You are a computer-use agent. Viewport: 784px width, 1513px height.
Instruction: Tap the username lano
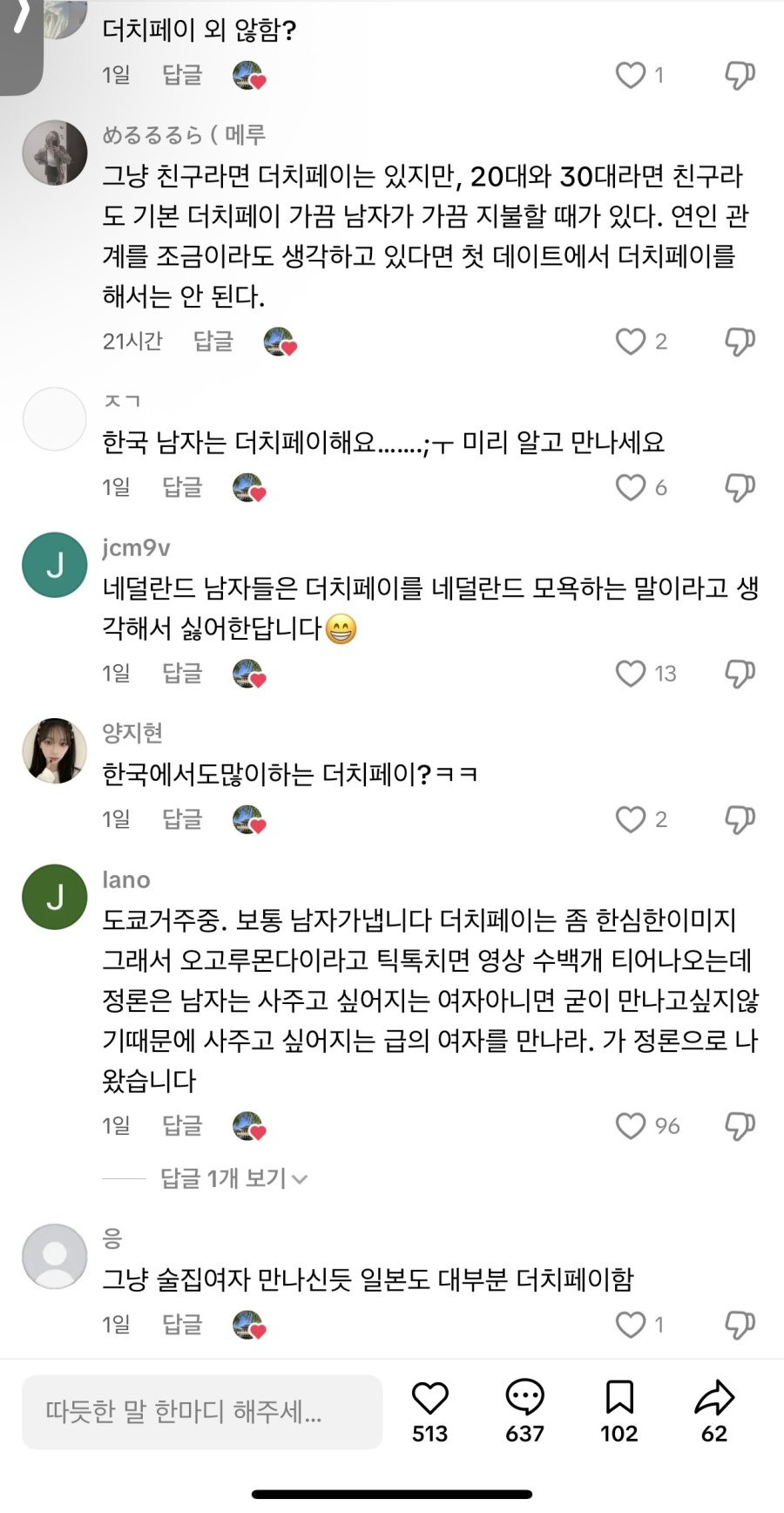[x=126, y=880]
